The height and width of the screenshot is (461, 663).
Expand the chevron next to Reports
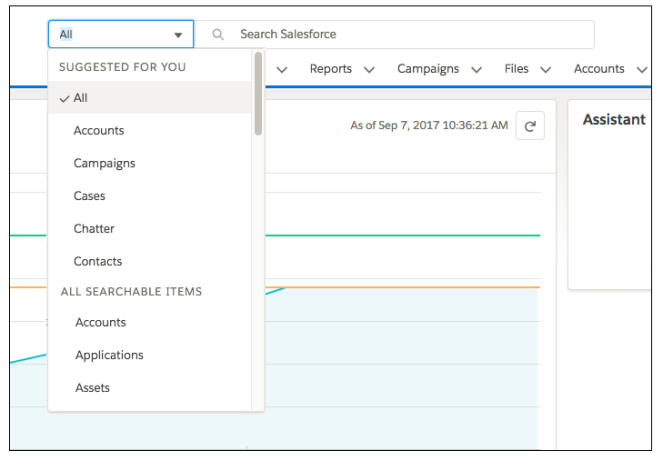pos(369,69)
